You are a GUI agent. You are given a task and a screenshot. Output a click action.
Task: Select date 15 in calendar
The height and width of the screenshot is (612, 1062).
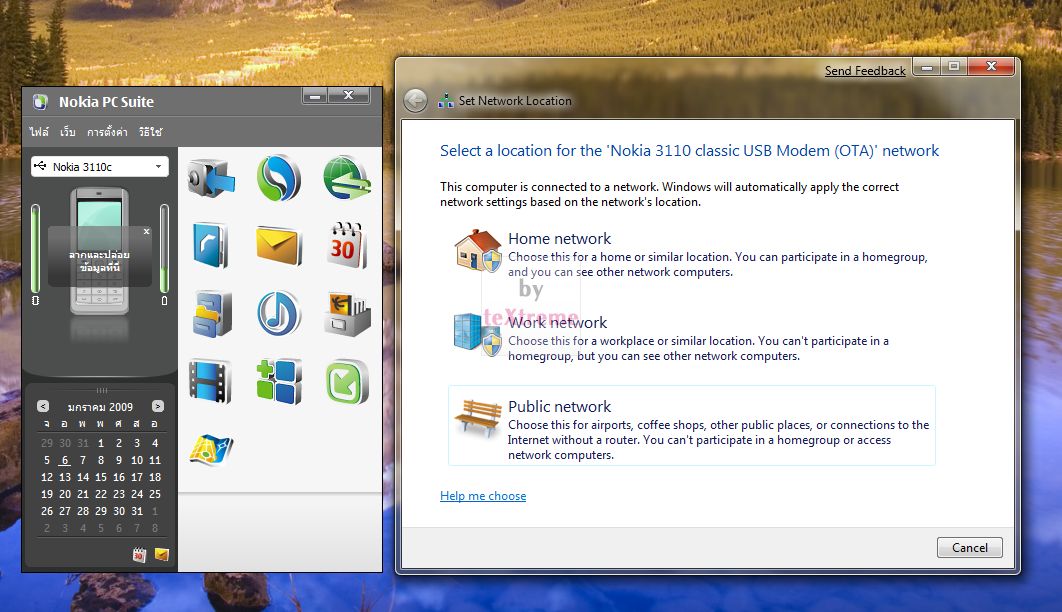click(x=101, y=477)
